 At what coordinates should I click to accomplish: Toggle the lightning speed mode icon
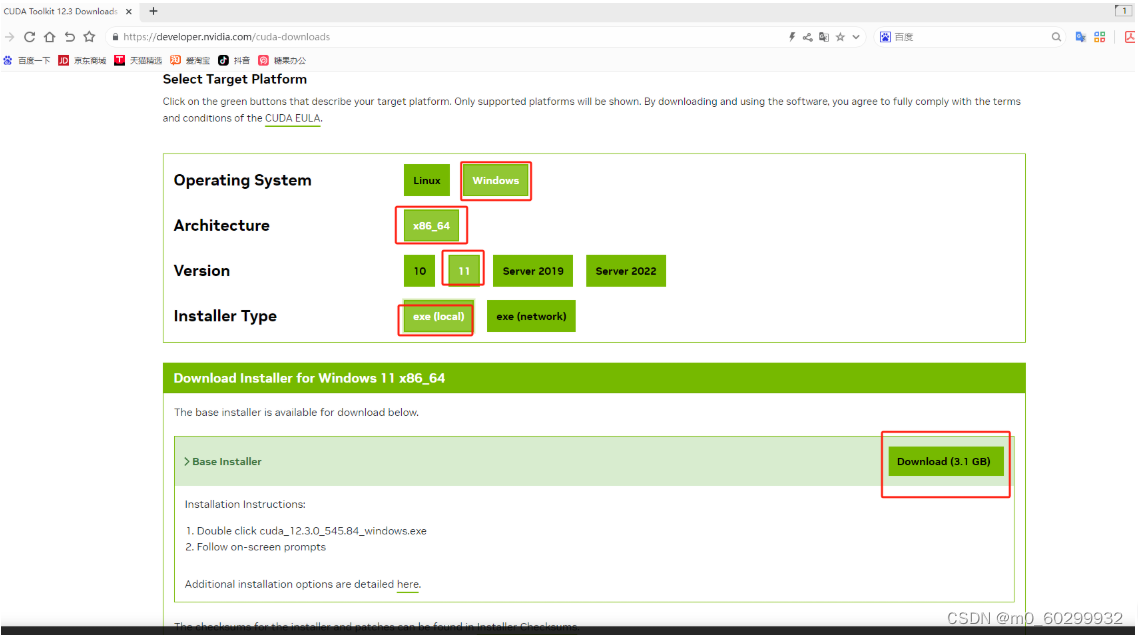(792, 37)
